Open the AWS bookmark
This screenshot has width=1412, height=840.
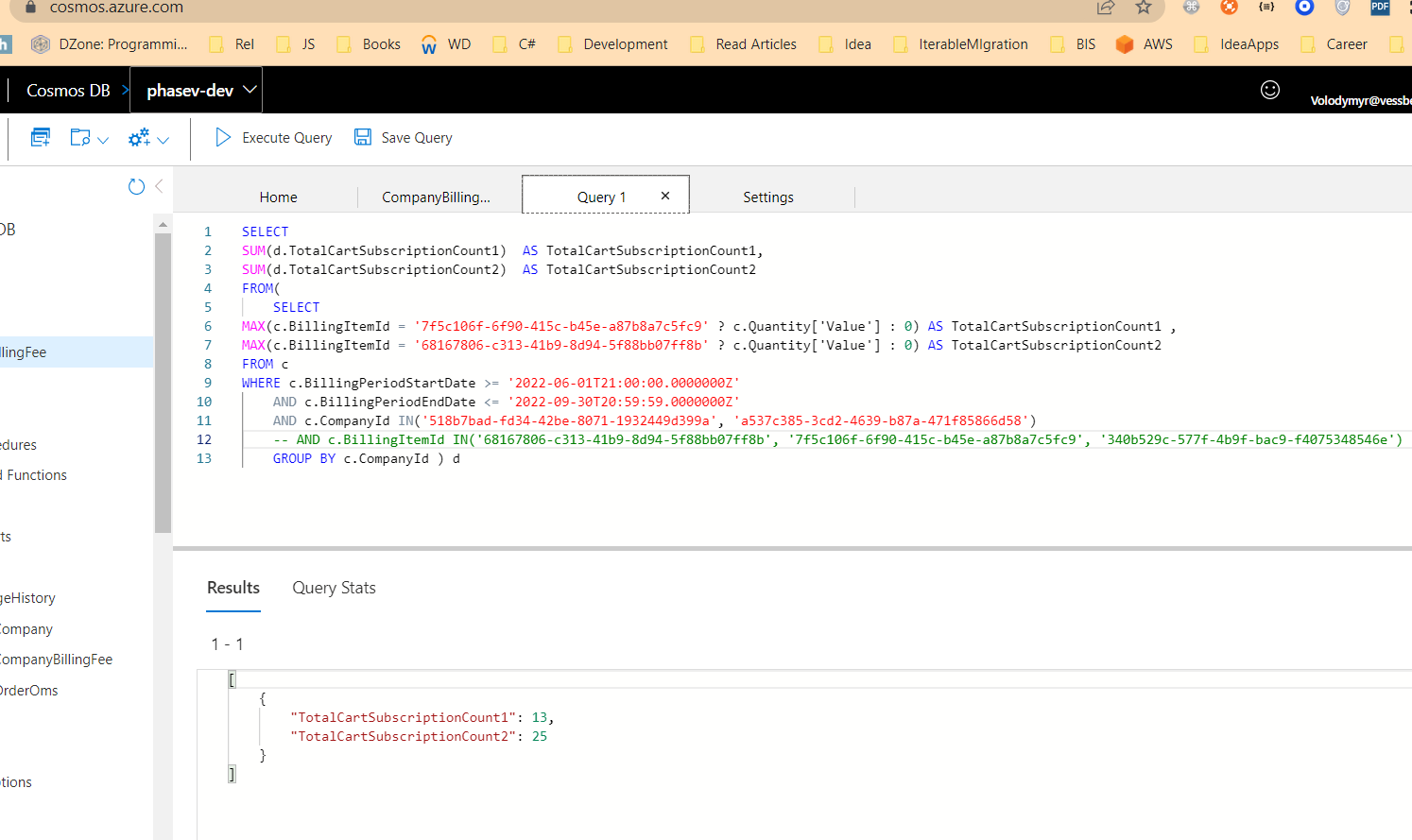click(1145, 44)
